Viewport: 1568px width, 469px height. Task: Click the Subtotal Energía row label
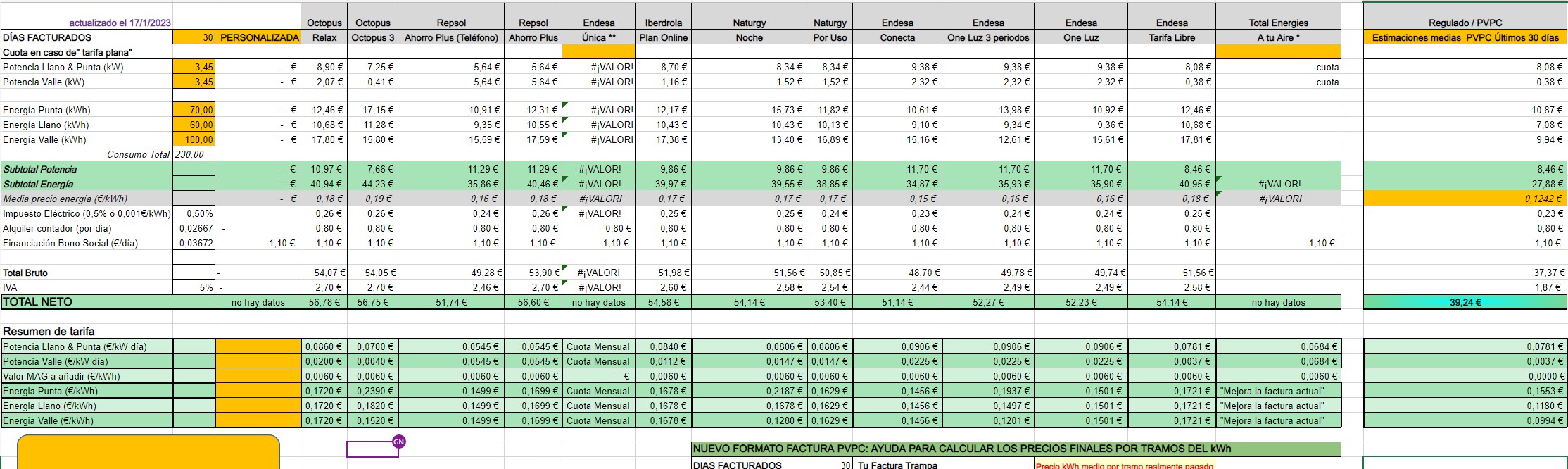pos(38,184)
